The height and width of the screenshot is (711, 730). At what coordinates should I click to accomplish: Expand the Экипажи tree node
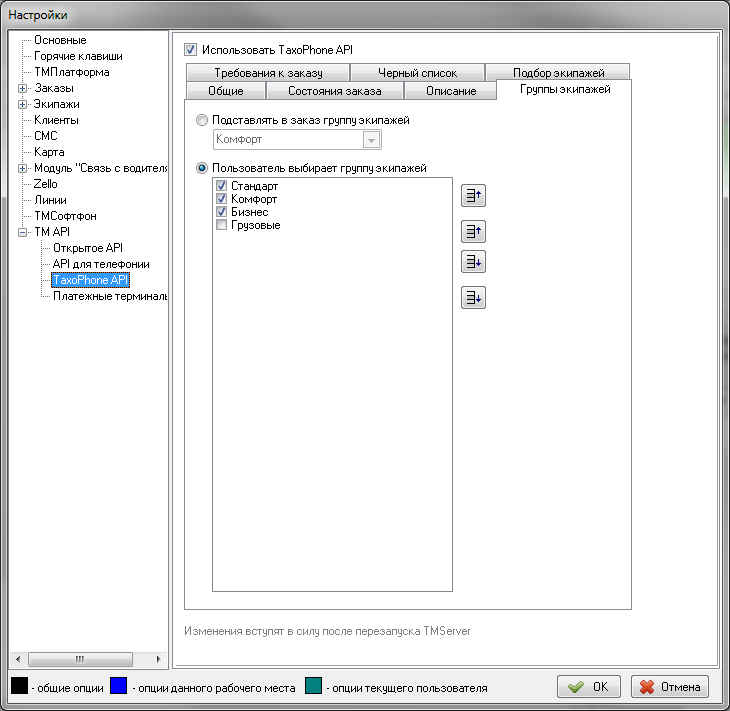22,104
